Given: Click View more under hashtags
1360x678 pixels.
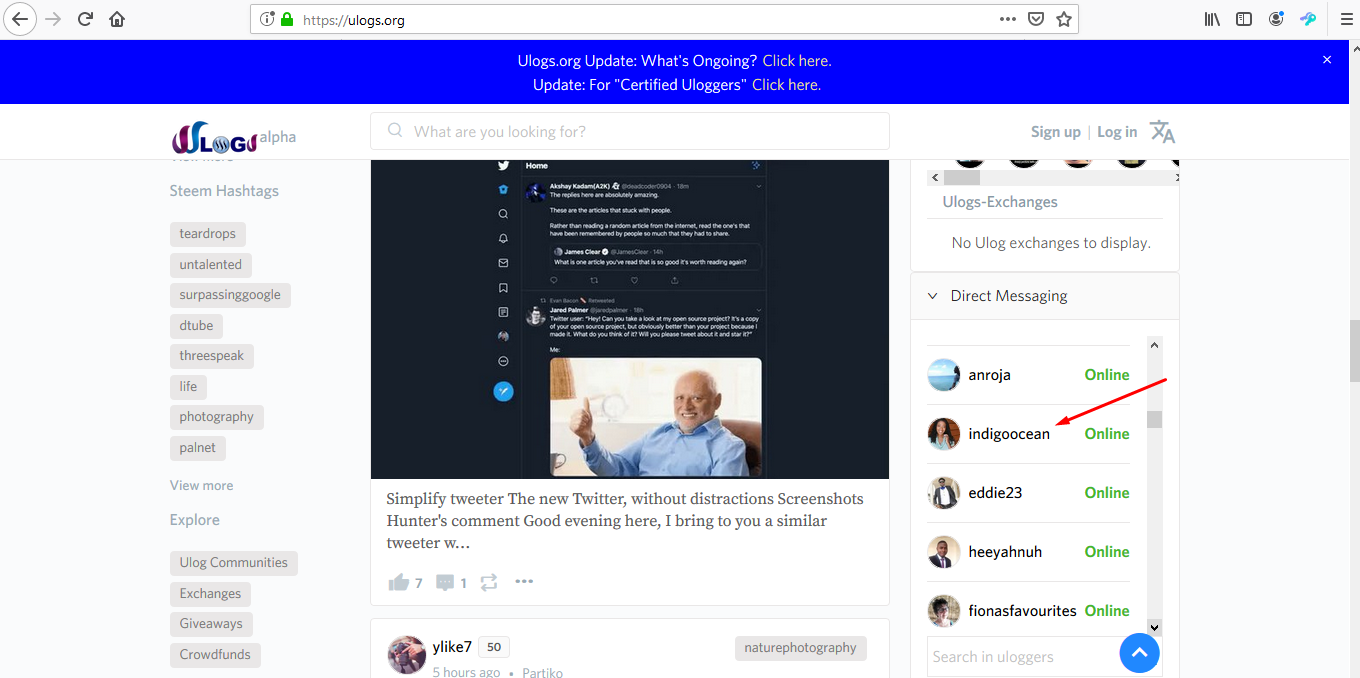Looking at the screenshot, I should 201,485.
